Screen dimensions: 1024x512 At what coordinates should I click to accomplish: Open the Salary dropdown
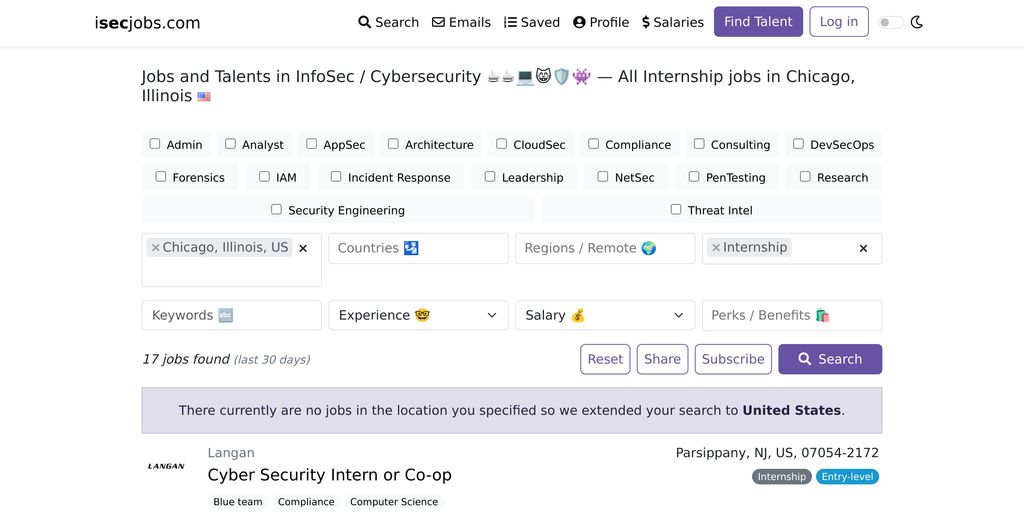605,315
